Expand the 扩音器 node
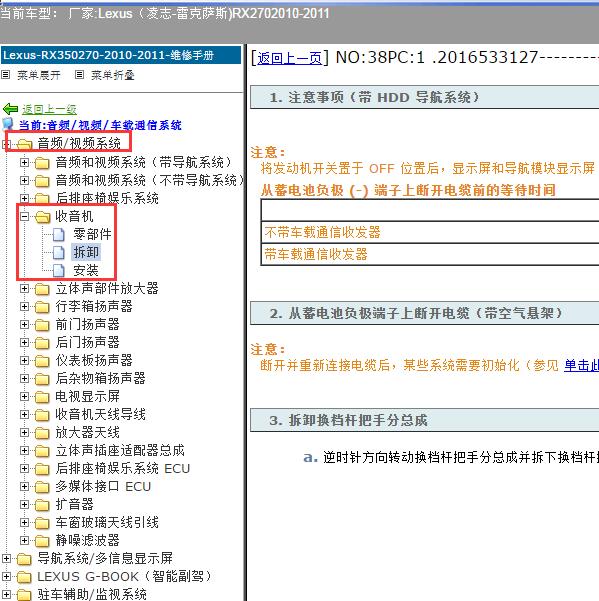This screenshot has width=599, height=601. (25, 504)
